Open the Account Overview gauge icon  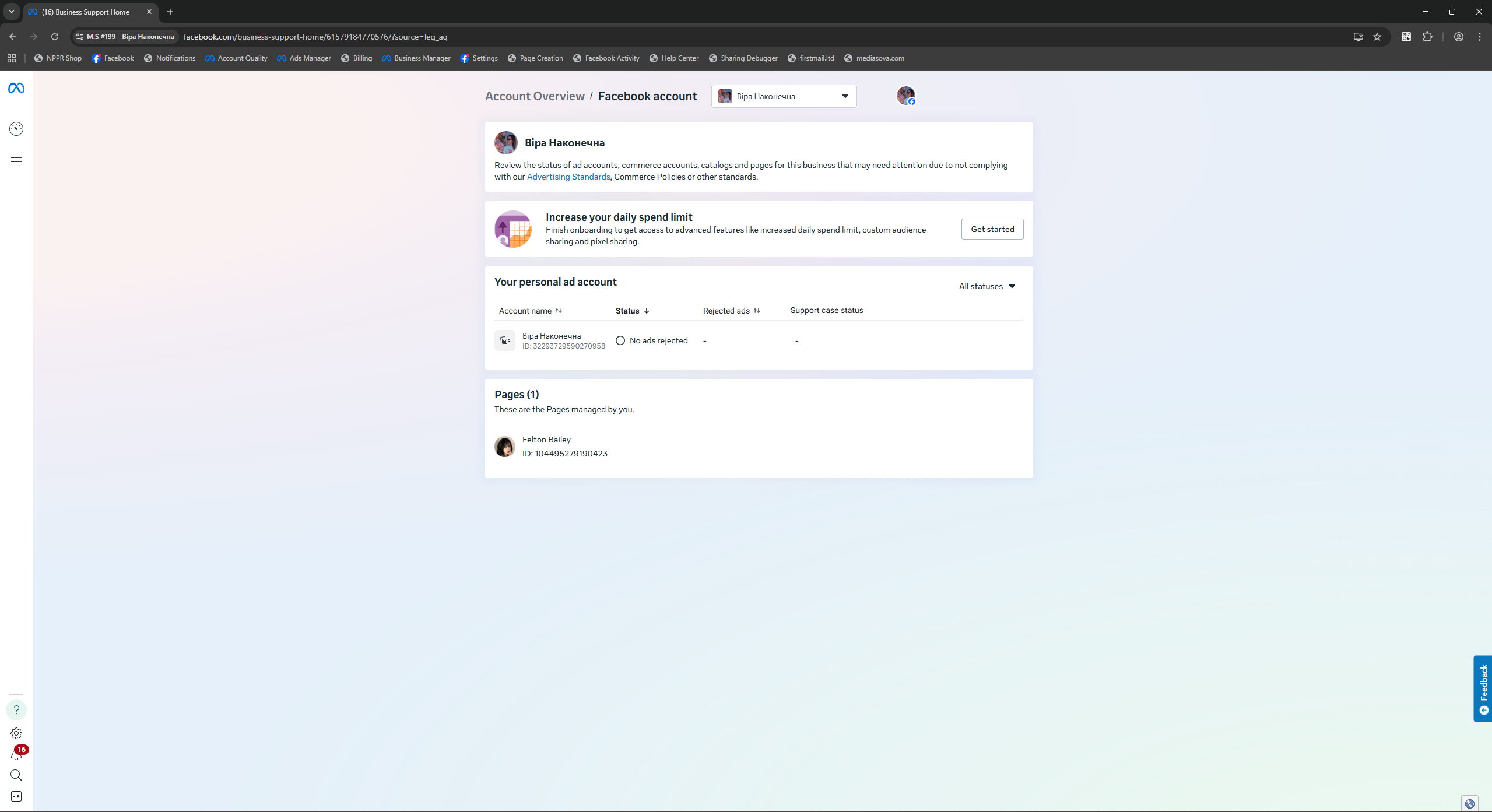16,129
